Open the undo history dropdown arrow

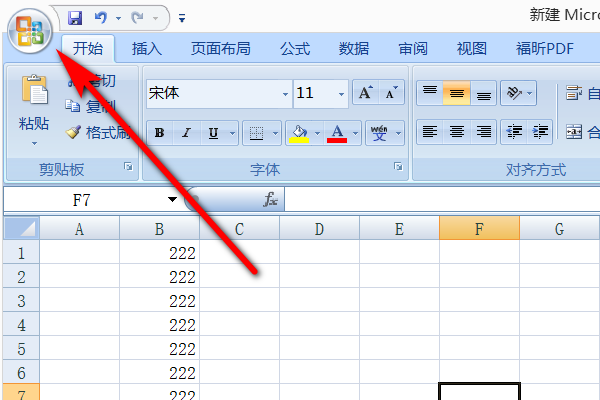(x=118, y=18)
